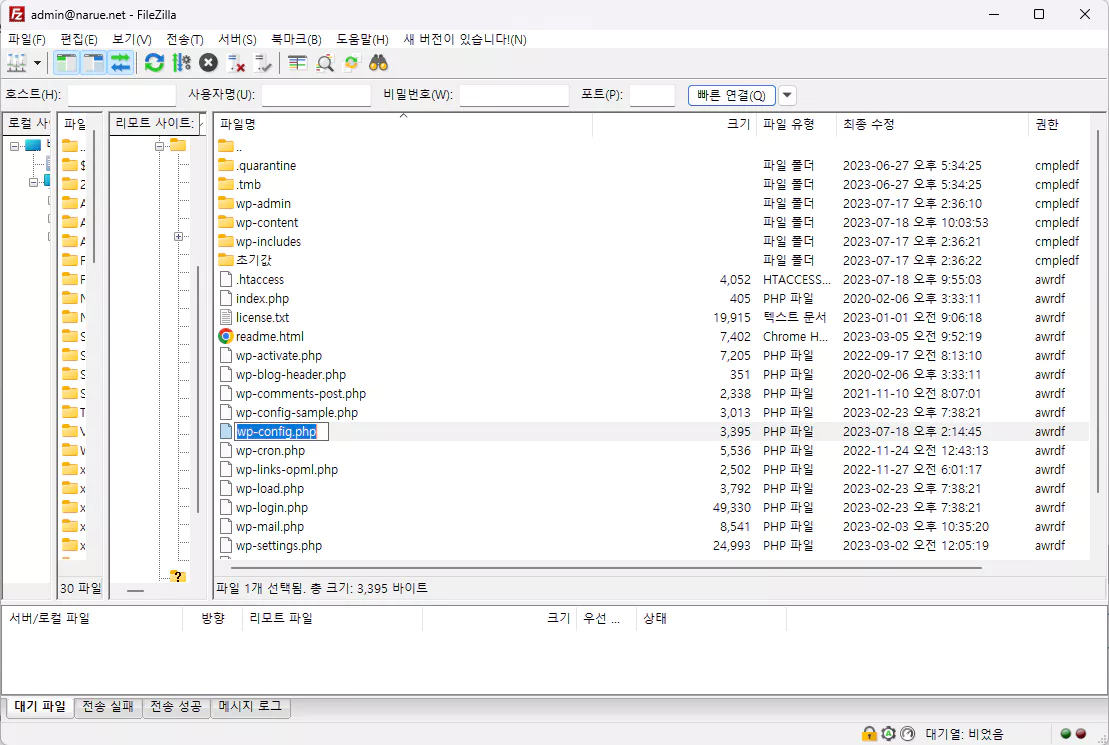Open the Site Manager icon
This screenshot has width=1109, height=745.
16,63
